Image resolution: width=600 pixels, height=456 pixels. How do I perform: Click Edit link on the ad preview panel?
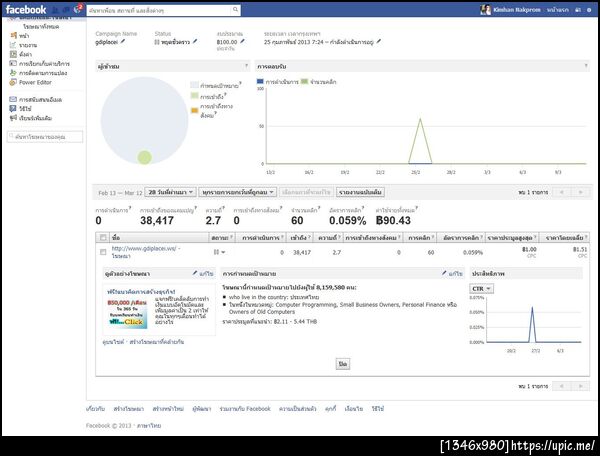(203, 274)
